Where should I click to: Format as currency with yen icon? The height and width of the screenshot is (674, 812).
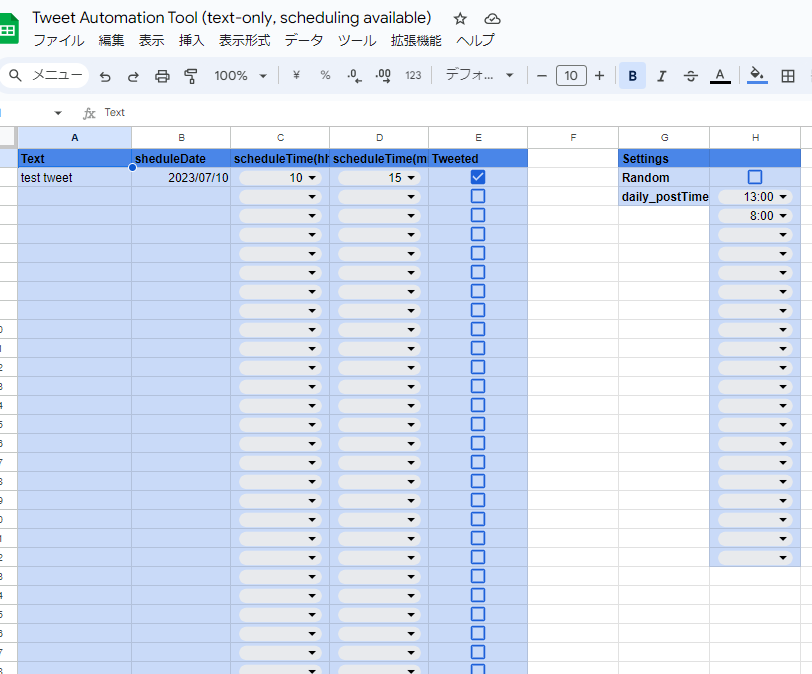[296, 76]
